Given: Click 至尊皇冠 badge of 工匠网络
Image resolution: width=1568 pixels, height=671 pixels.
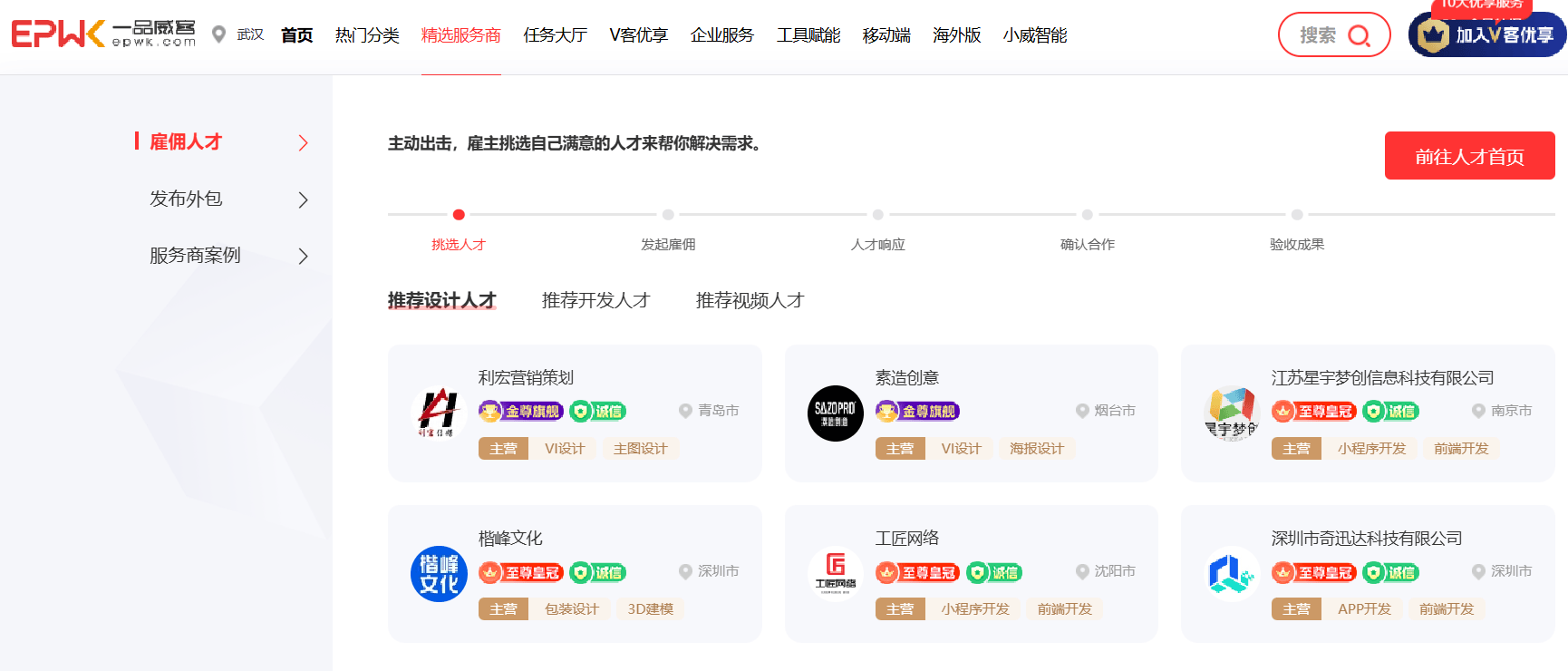Looking at the screenshot, I should click(x=917, y=572).
